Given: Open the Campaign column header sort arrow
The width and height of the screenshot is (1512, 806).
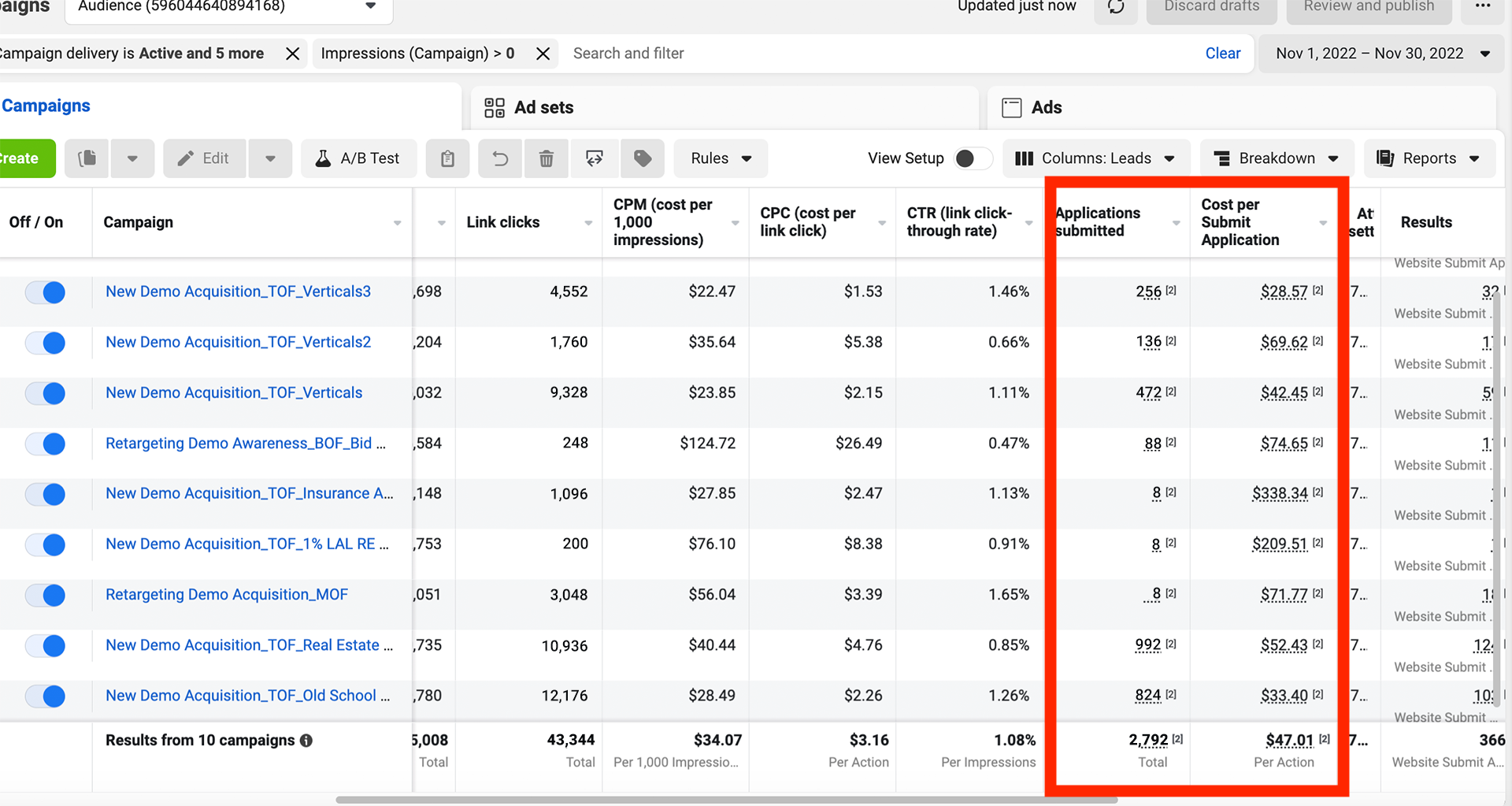Looking at the screenshot, I should point(397,223).
